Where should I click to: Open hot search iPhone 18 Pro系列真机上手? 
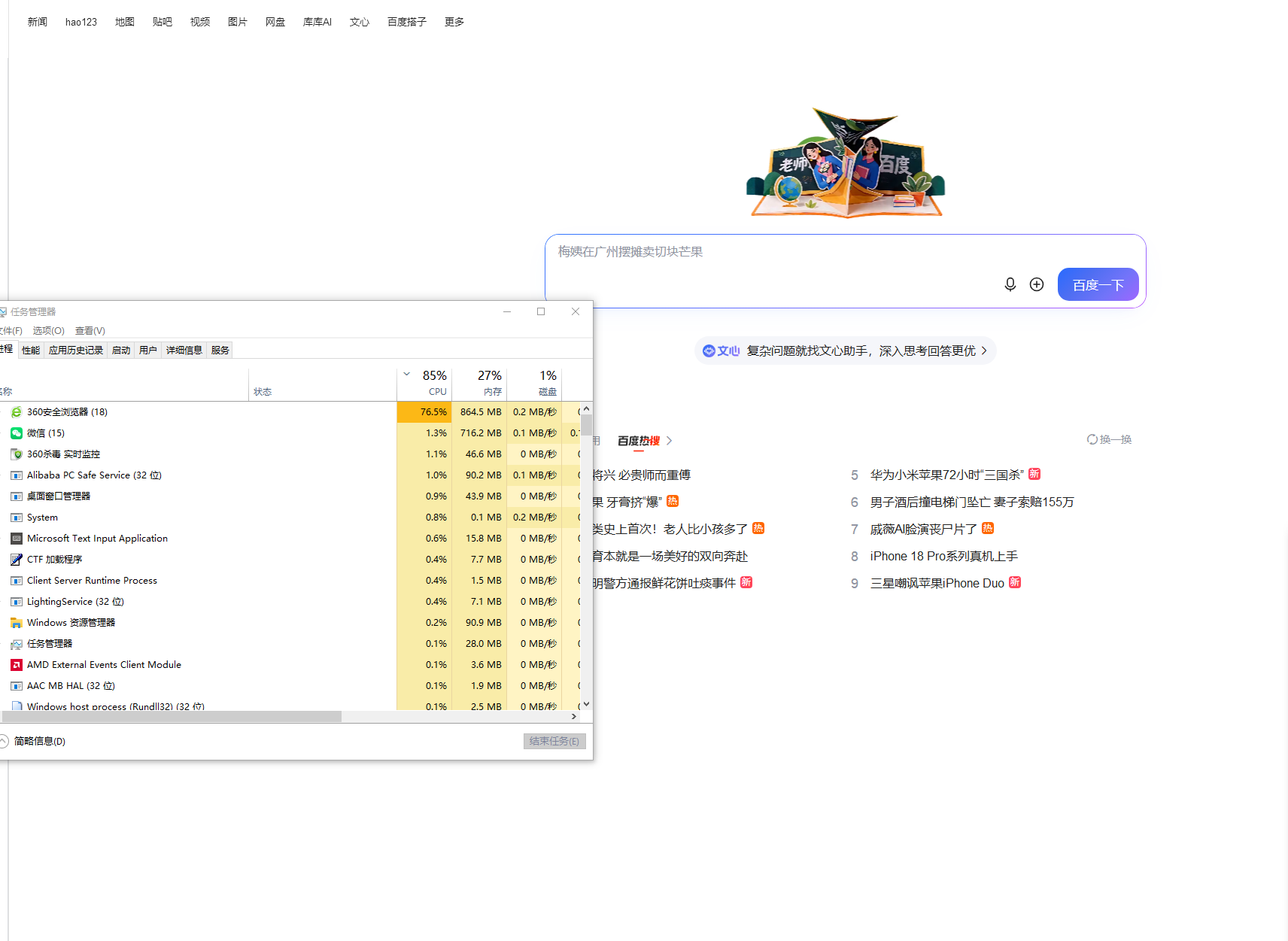(944, 557)
